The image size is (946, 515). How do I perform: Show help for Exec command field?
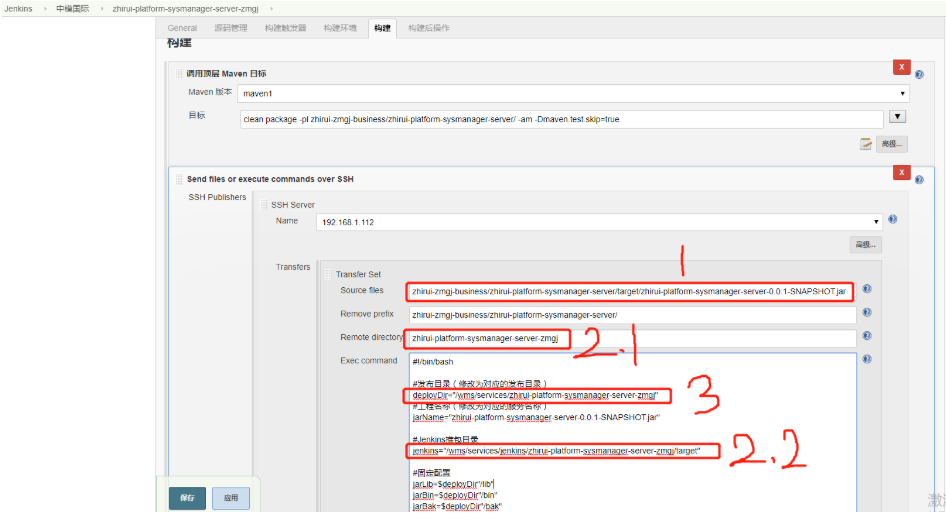coord(867,359)
